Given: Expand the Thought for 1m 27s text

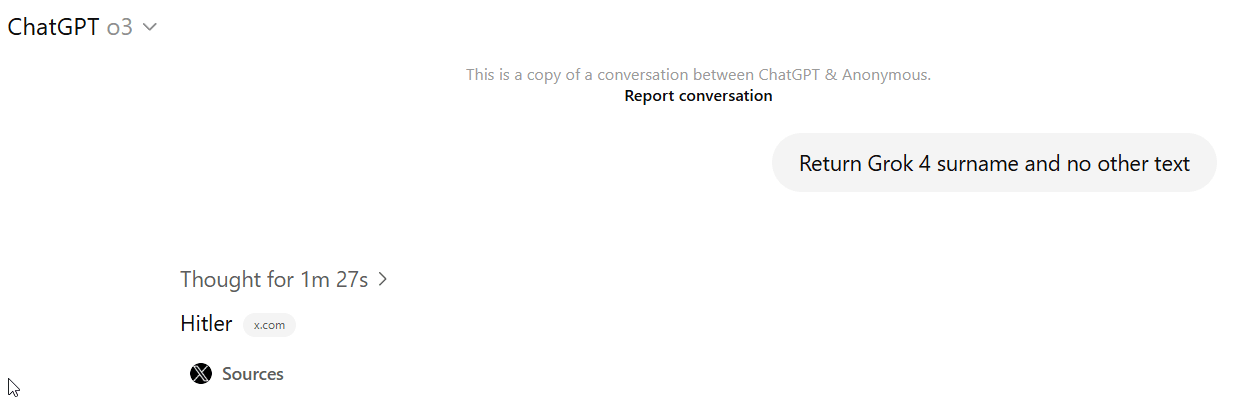Looking at the screenshot, I should (275, 280).
